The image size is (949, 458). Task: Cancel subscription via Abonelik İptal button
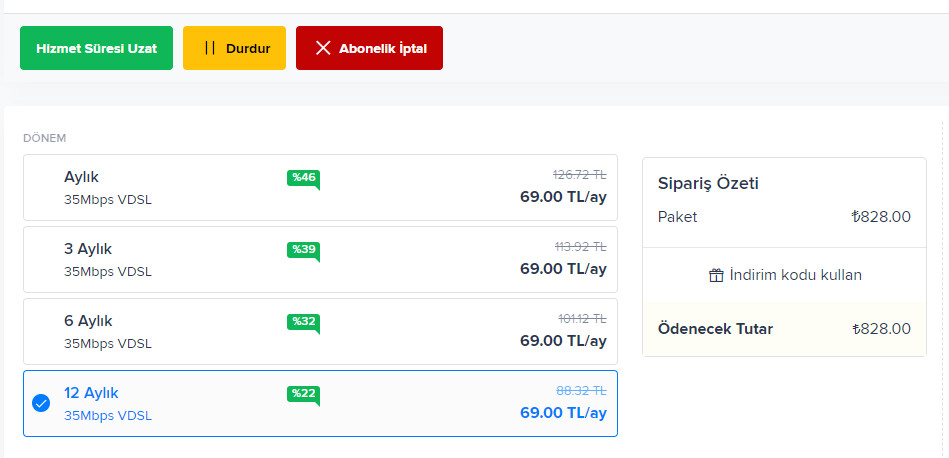369,48
